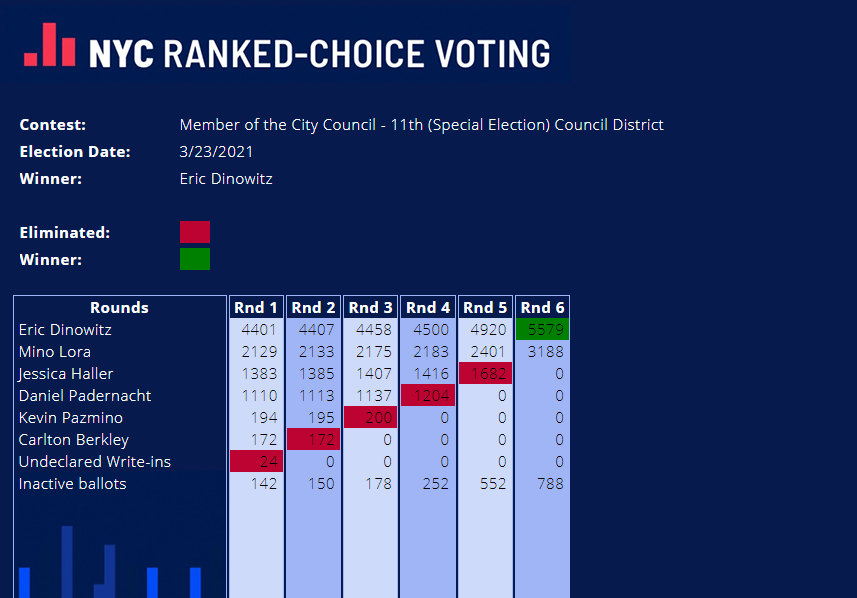
Task: Click the Rnd 1 column header
Action: point(256,307)
